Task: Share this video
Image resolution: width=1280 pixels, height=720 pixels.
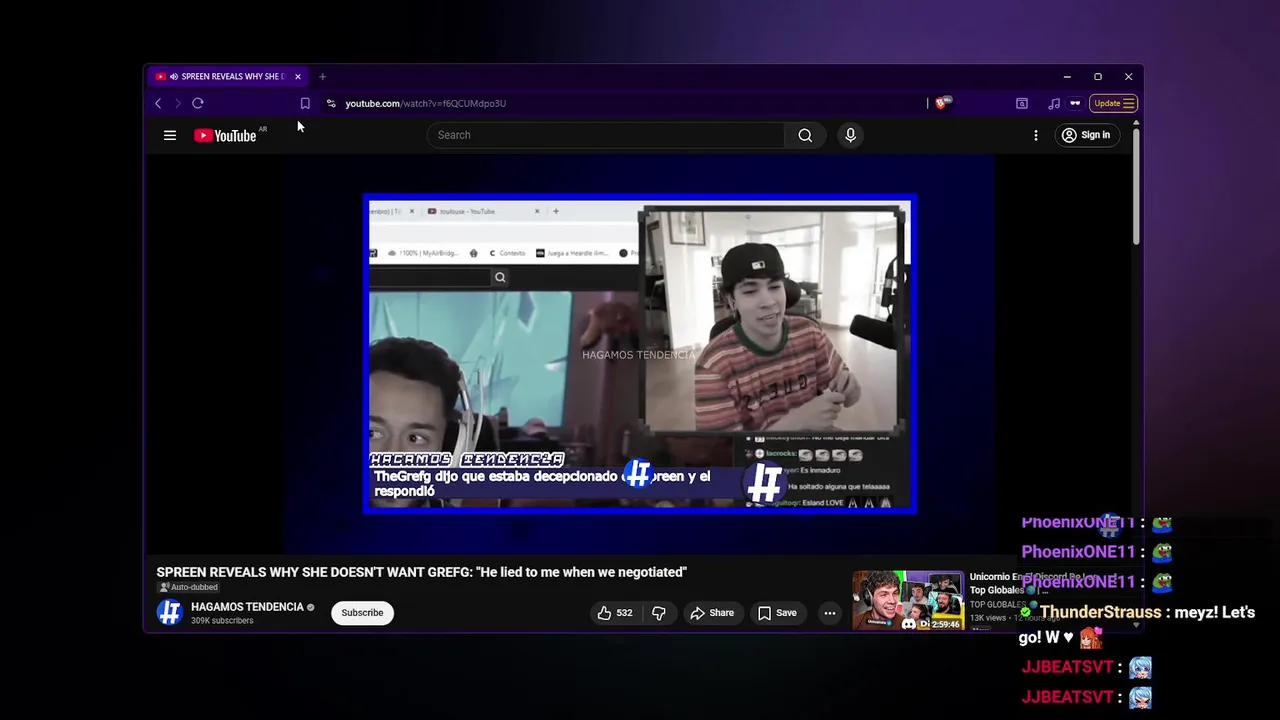Action: pyautogui.click(x=712, y=613)
